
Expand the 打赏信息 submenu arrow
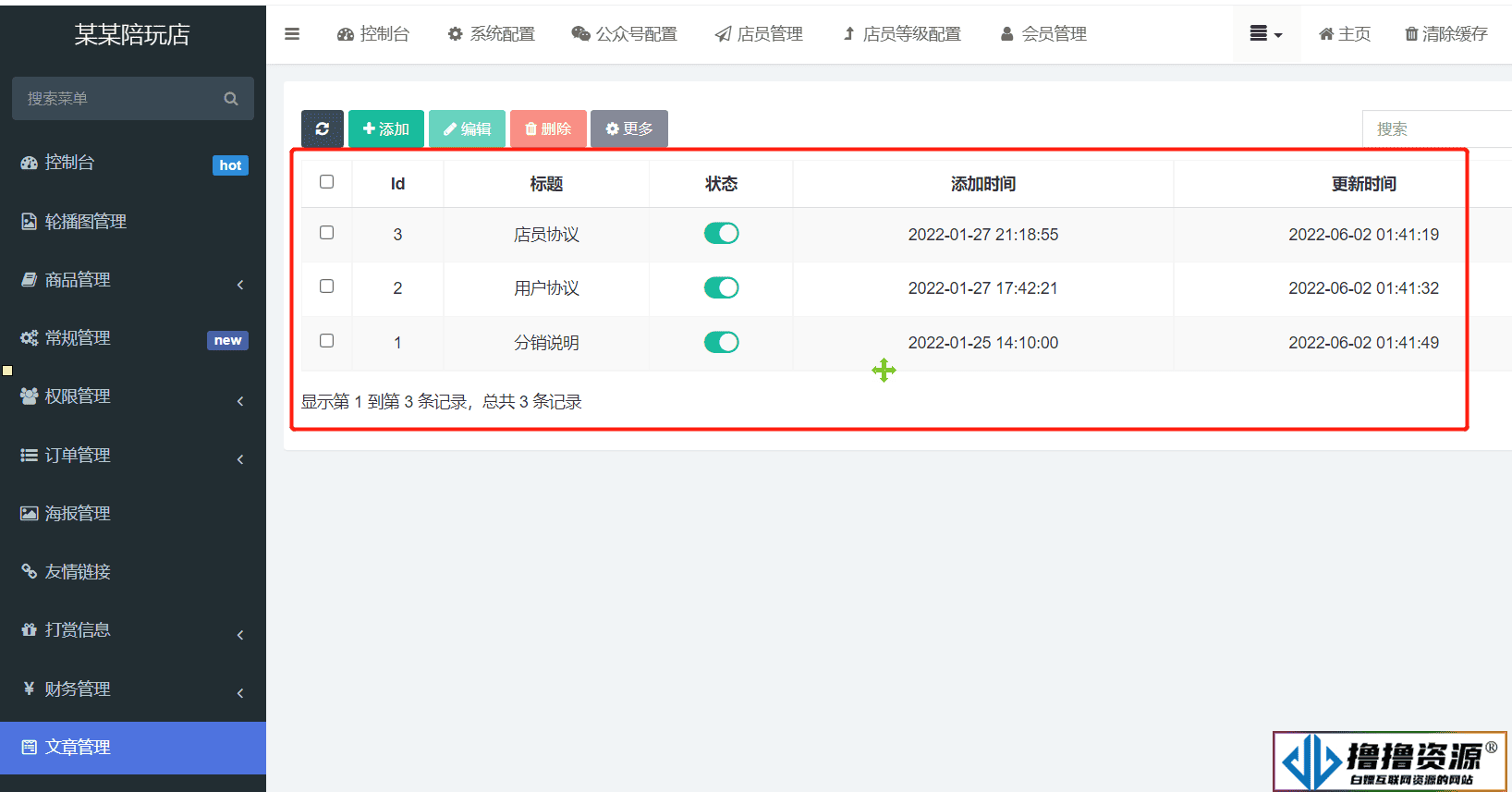pos(240,635)
